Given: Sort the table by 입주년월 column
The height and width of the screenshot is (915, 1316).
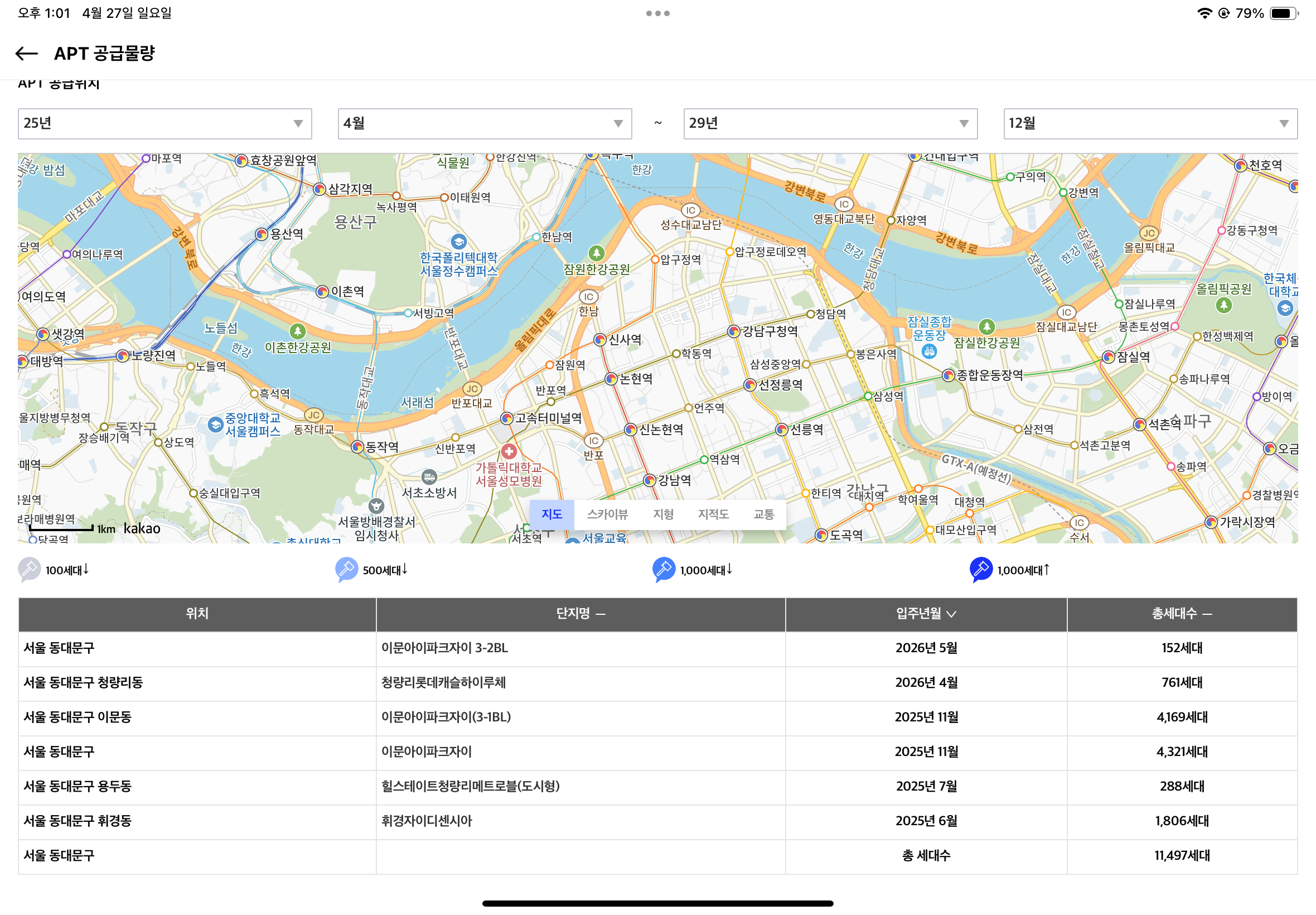Looking at the screenshot, I should [926, 613].
